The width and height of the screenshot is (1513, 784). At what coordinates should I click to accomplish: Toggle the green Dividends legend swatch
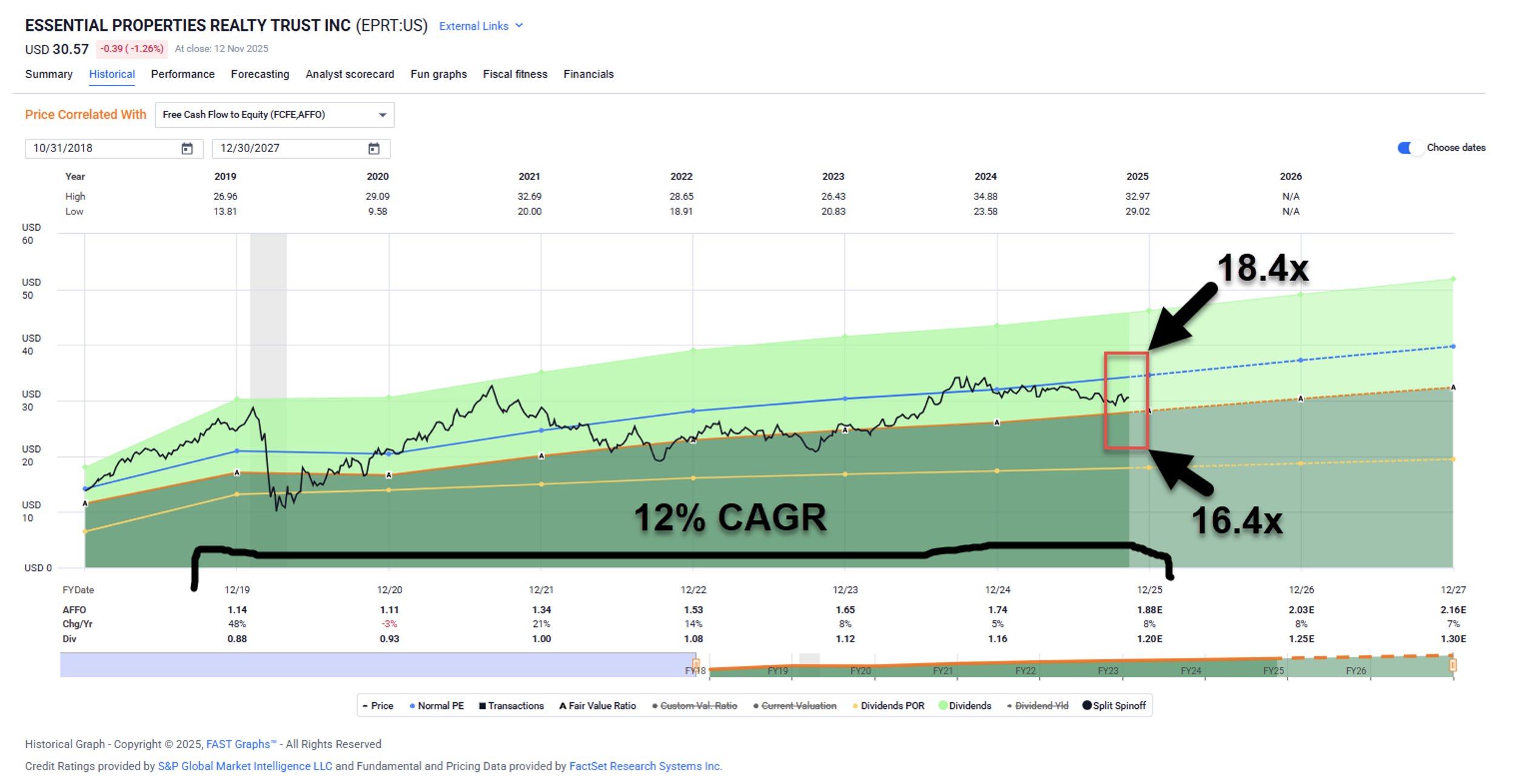click(943, 706)
